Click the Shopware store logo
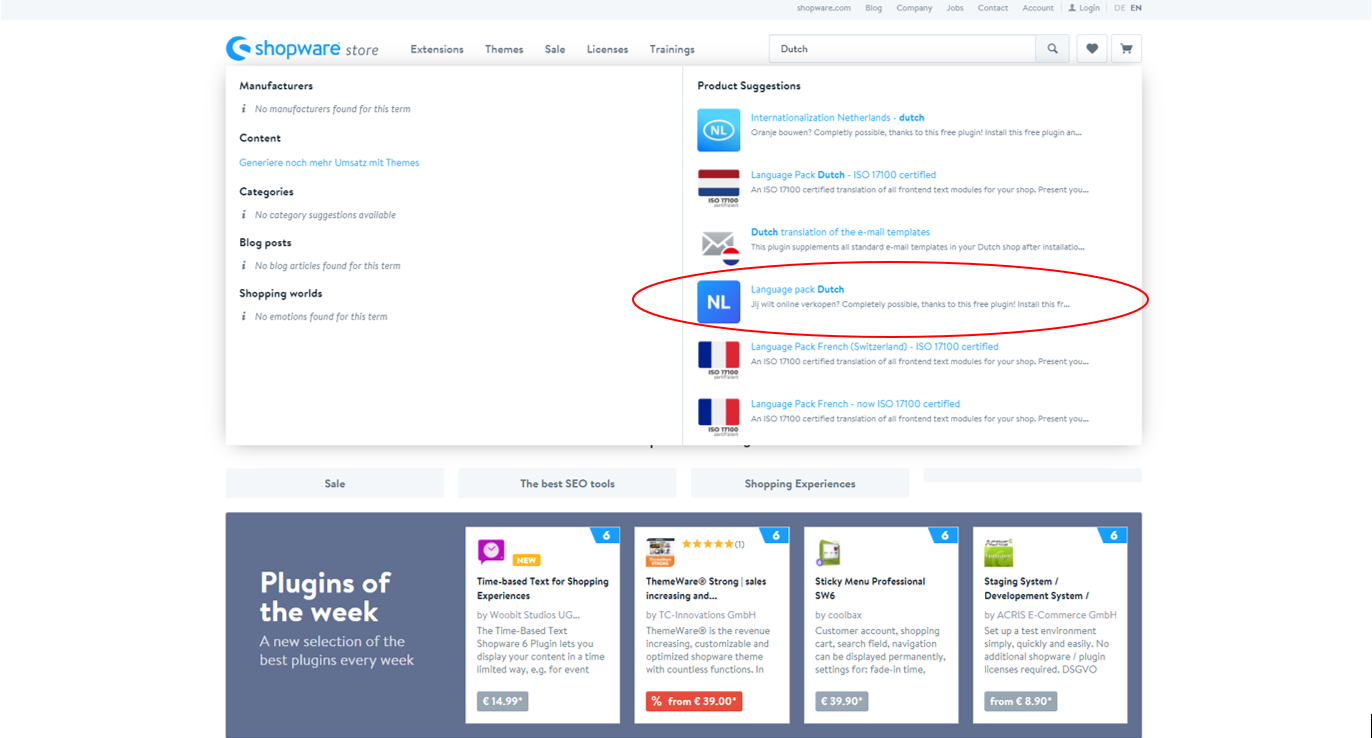This screenshot has width=1372, height=738. (x=302, y=49)
